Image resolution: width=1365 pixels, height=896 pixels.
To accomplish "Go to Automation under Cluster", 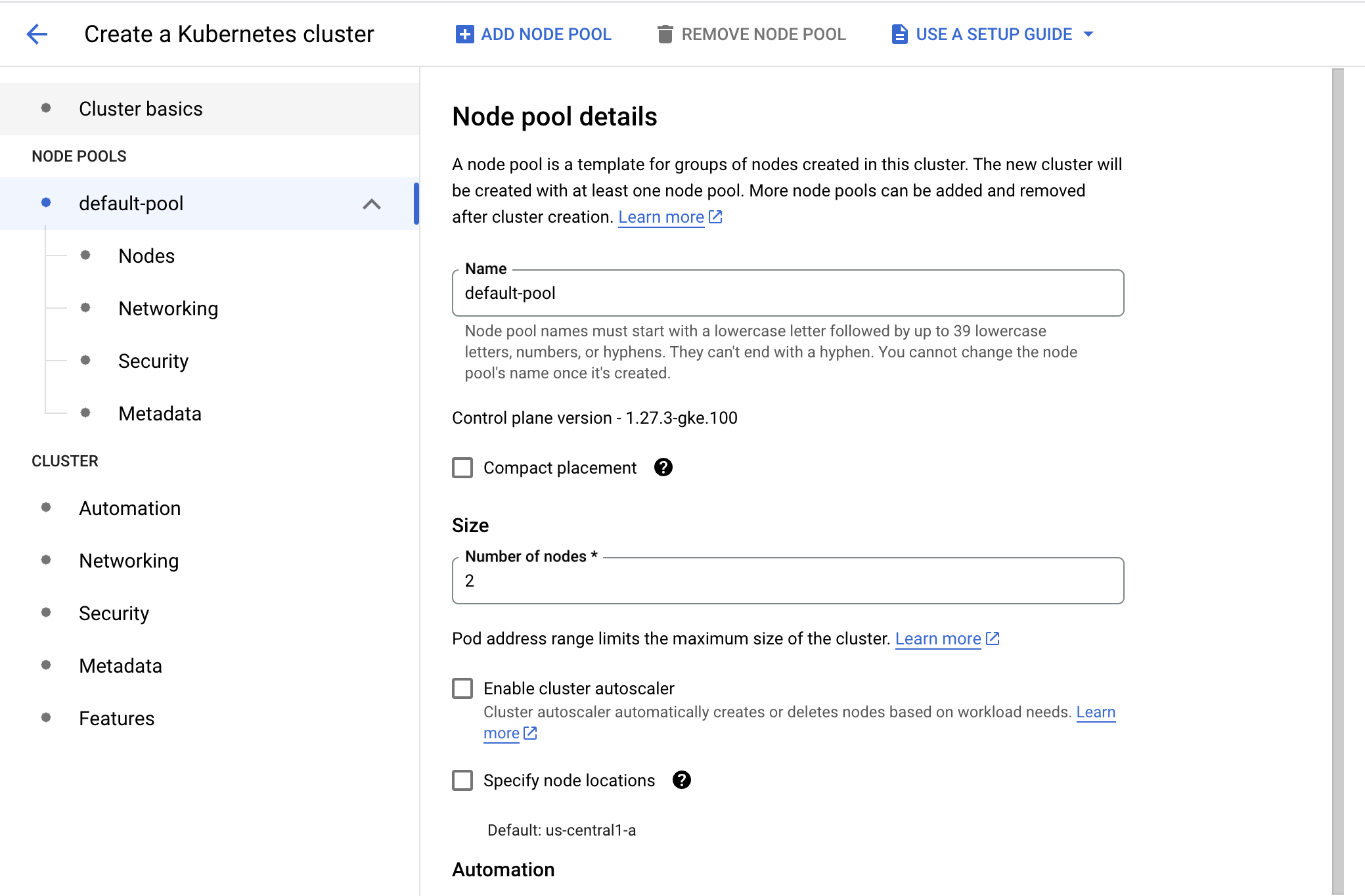I will [130, 508].
